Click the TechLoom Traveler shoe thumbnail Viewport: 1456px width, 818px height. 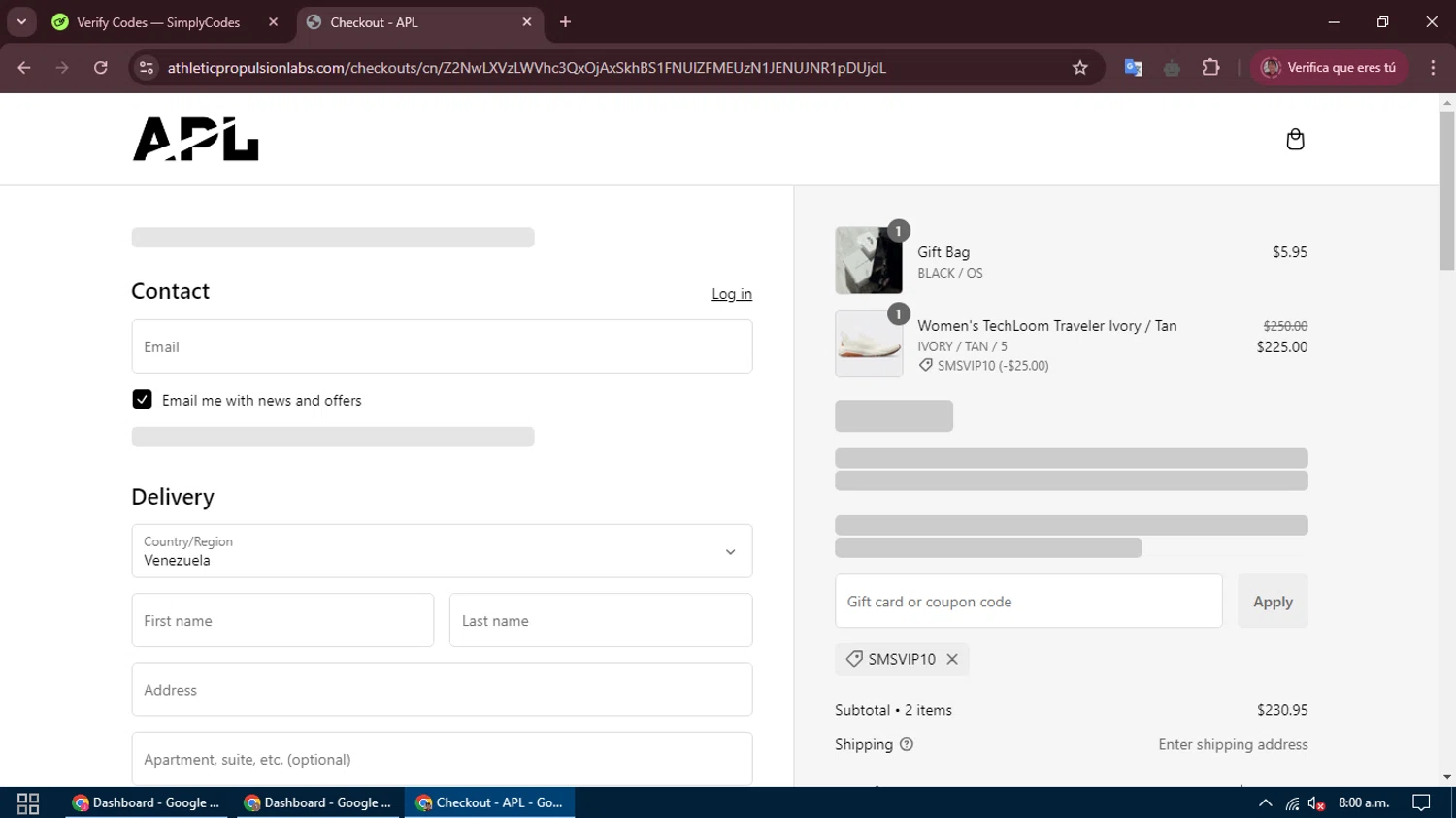click(869, 344)
